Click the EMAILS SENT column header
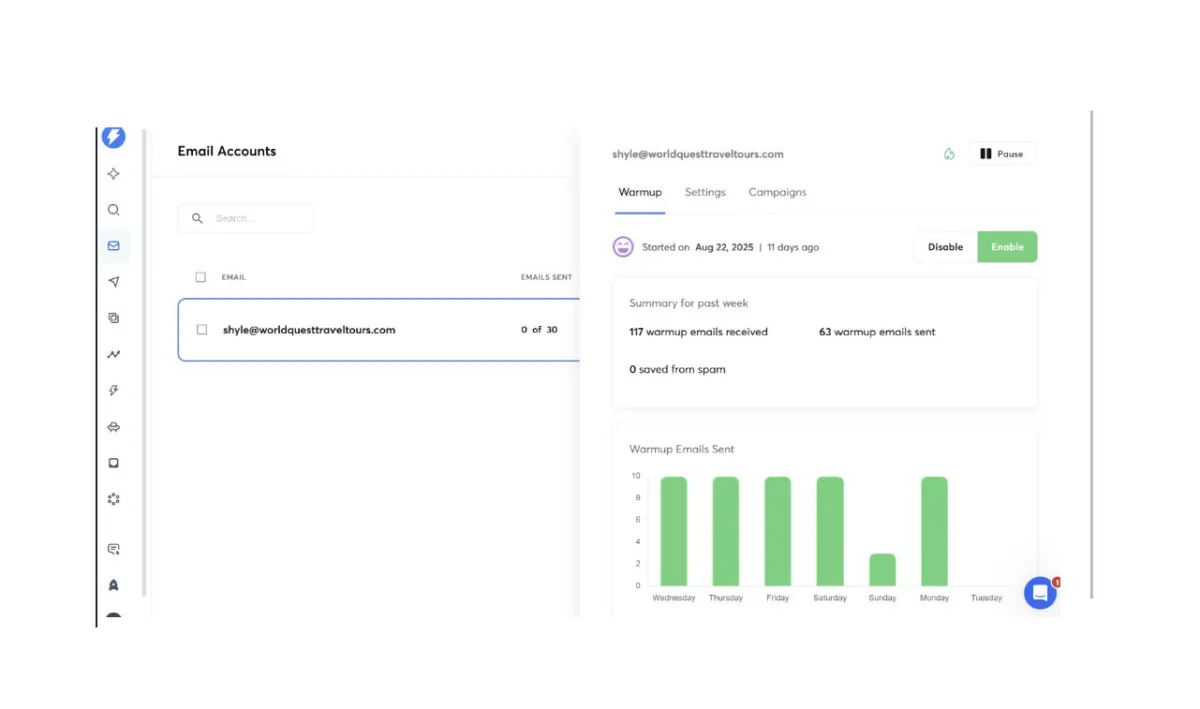This screenshot has height=709, width=1200. (x=546, y=277)
